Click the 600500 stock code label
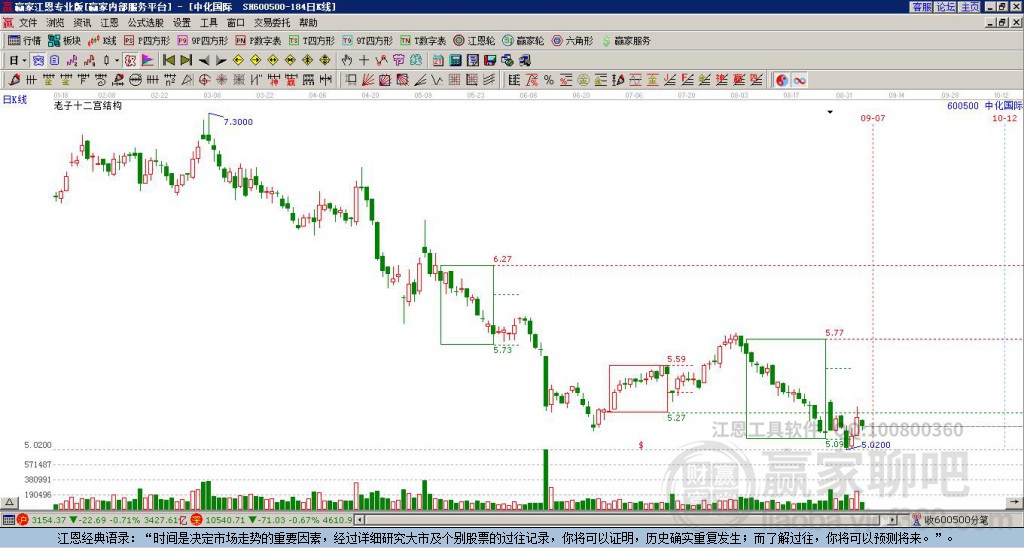 coord(963,106)
